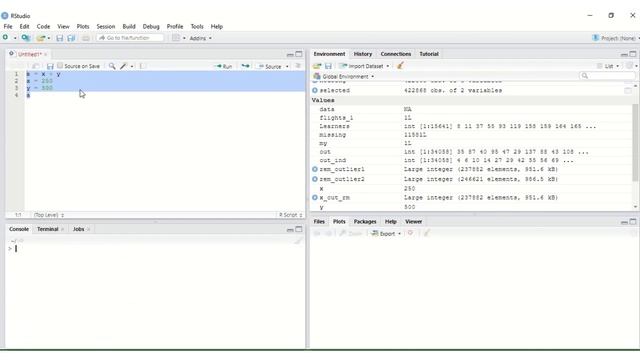Click the environment search field
Viewport: 640px width, 360px height.
[607, 76]
